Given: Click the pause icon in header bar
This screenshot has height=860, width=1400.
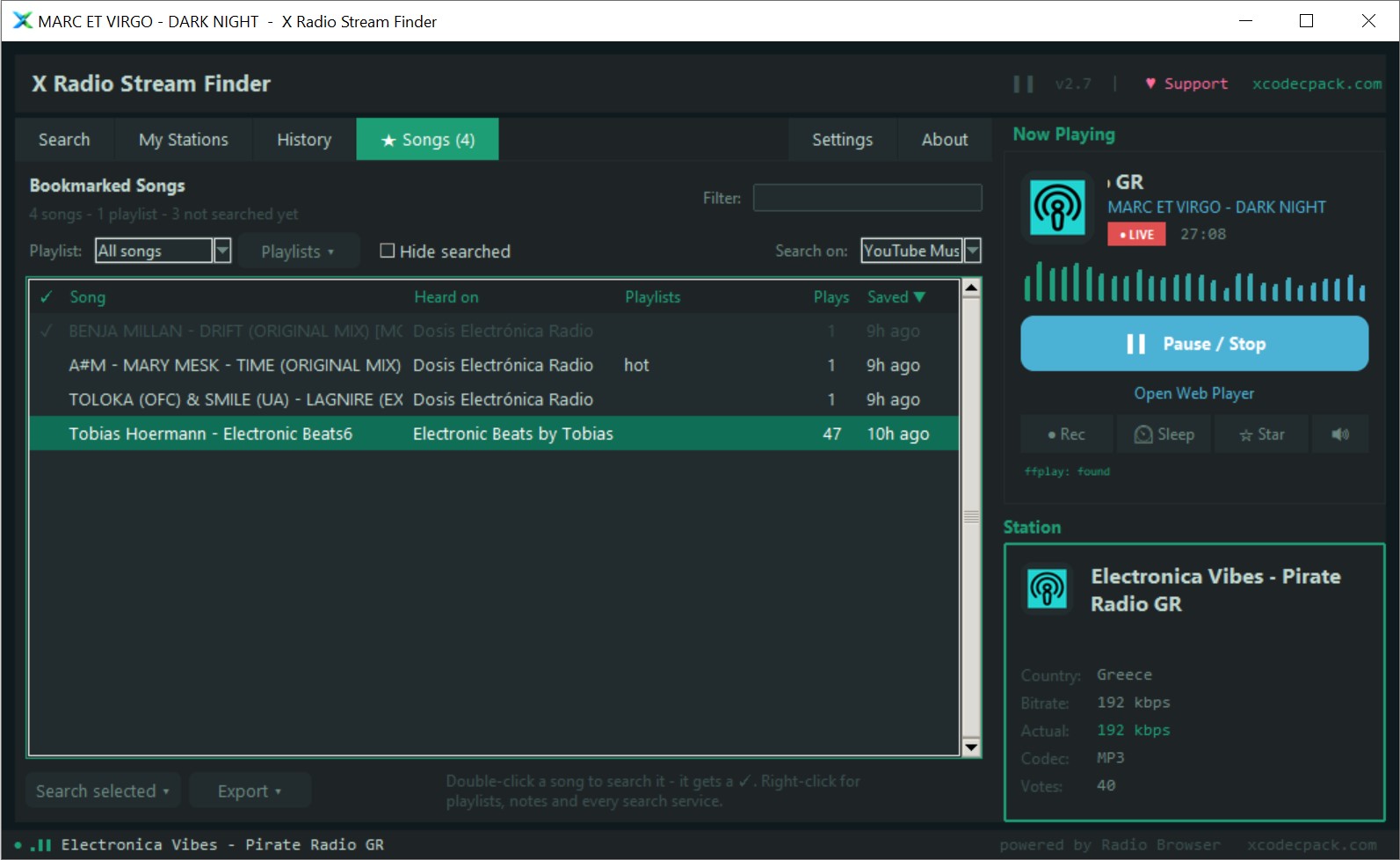Looking at the screenshot, I should (1023, 84).
